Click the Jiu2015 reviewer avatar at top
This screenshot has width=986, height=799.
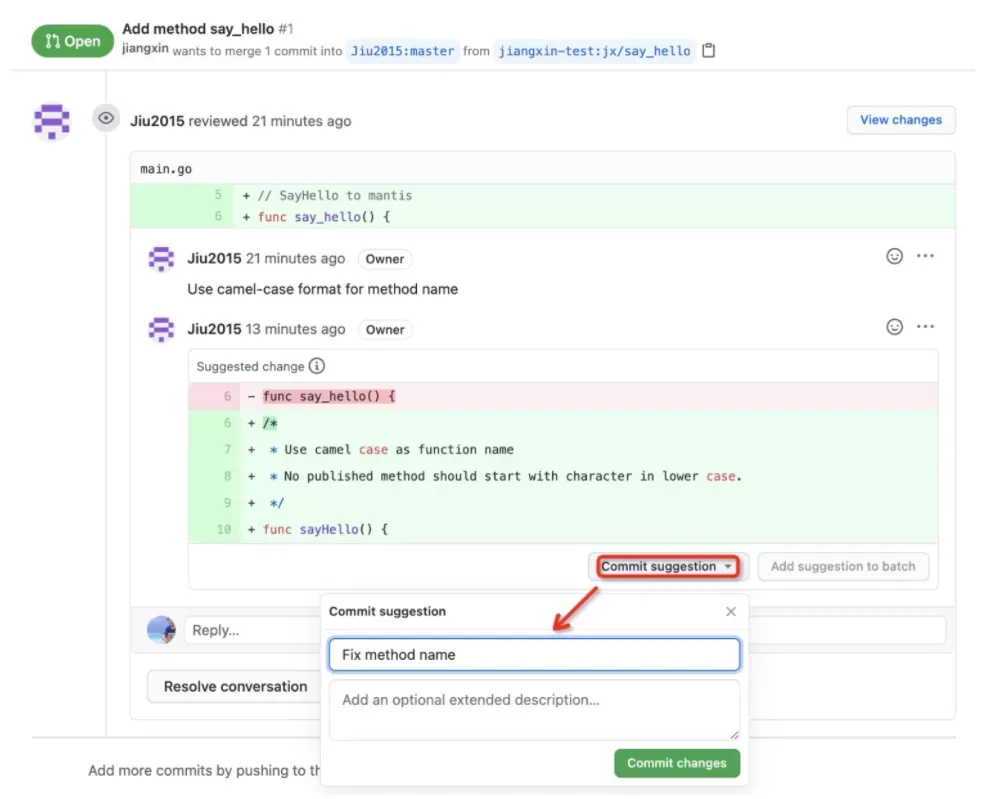[x=52, y=121]
